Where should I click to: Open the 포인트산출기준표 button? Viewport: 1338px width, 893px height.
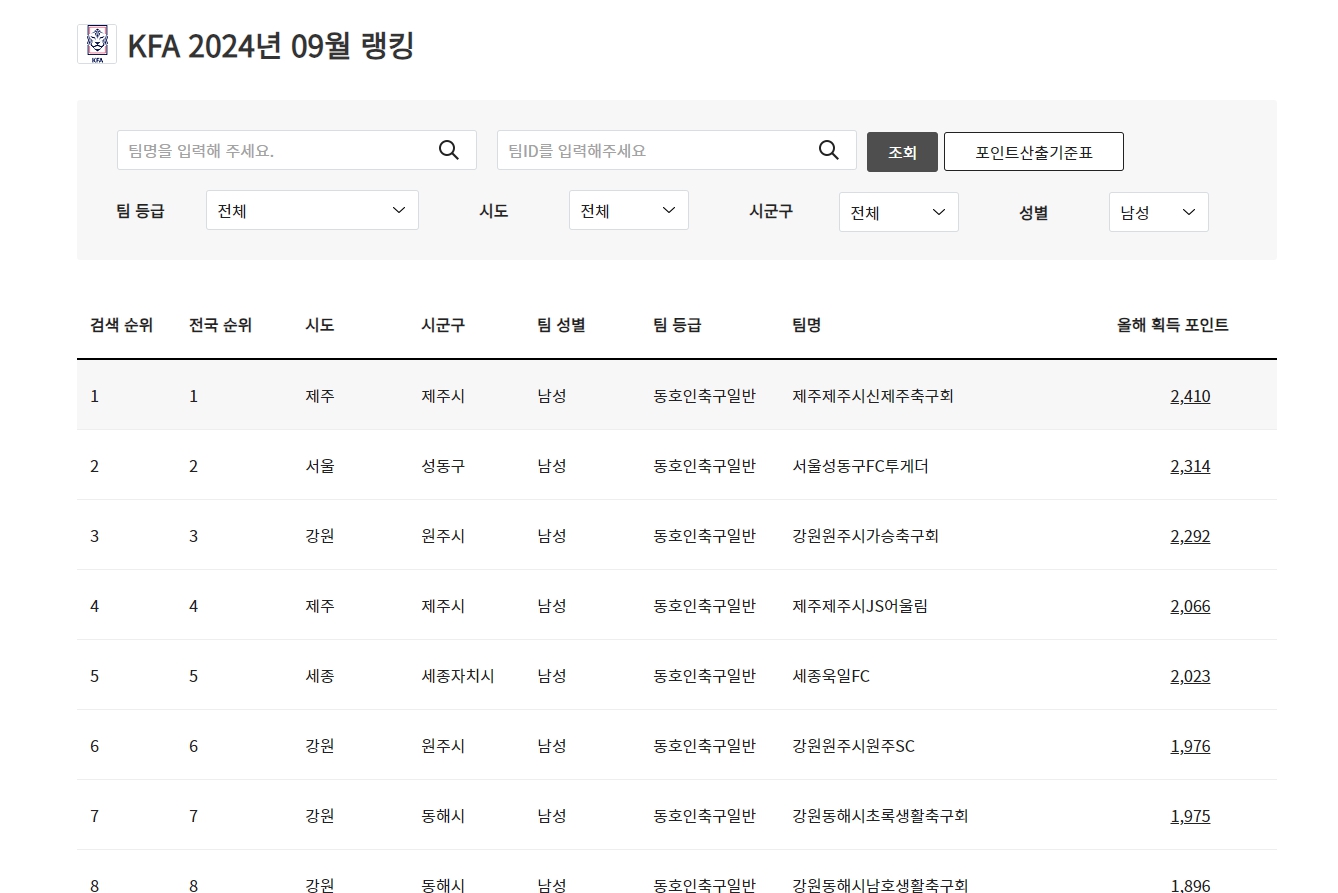coord(1034,152)
